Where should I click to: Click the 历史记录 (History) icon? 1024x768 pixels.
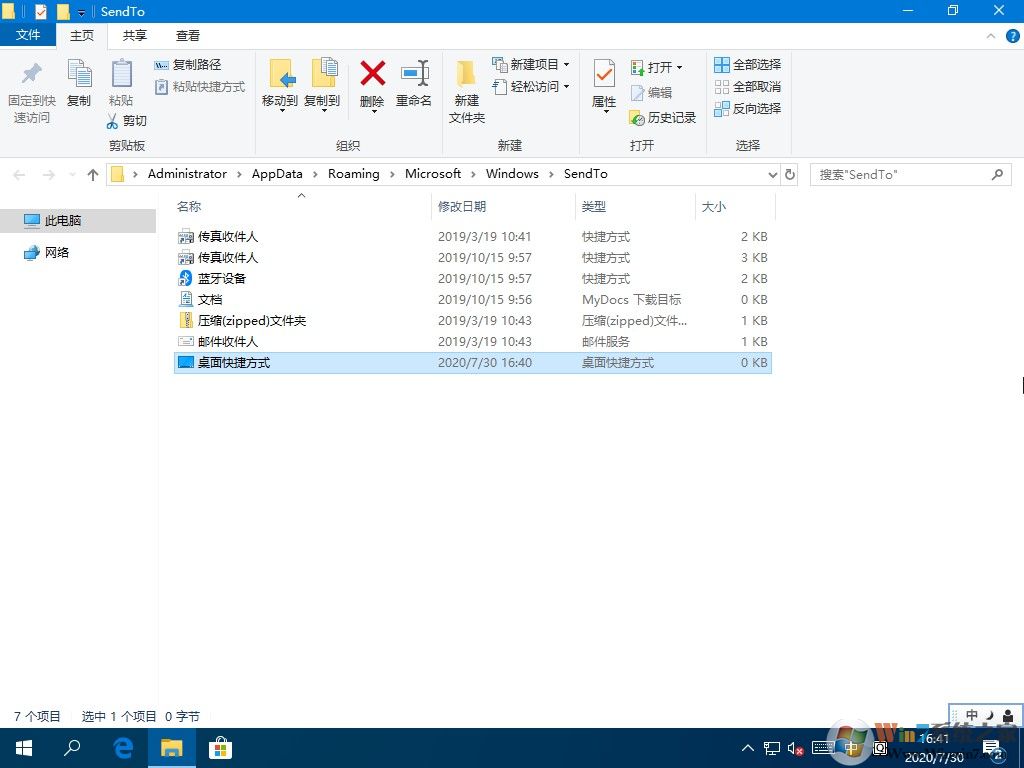click(x=663, y=117)
